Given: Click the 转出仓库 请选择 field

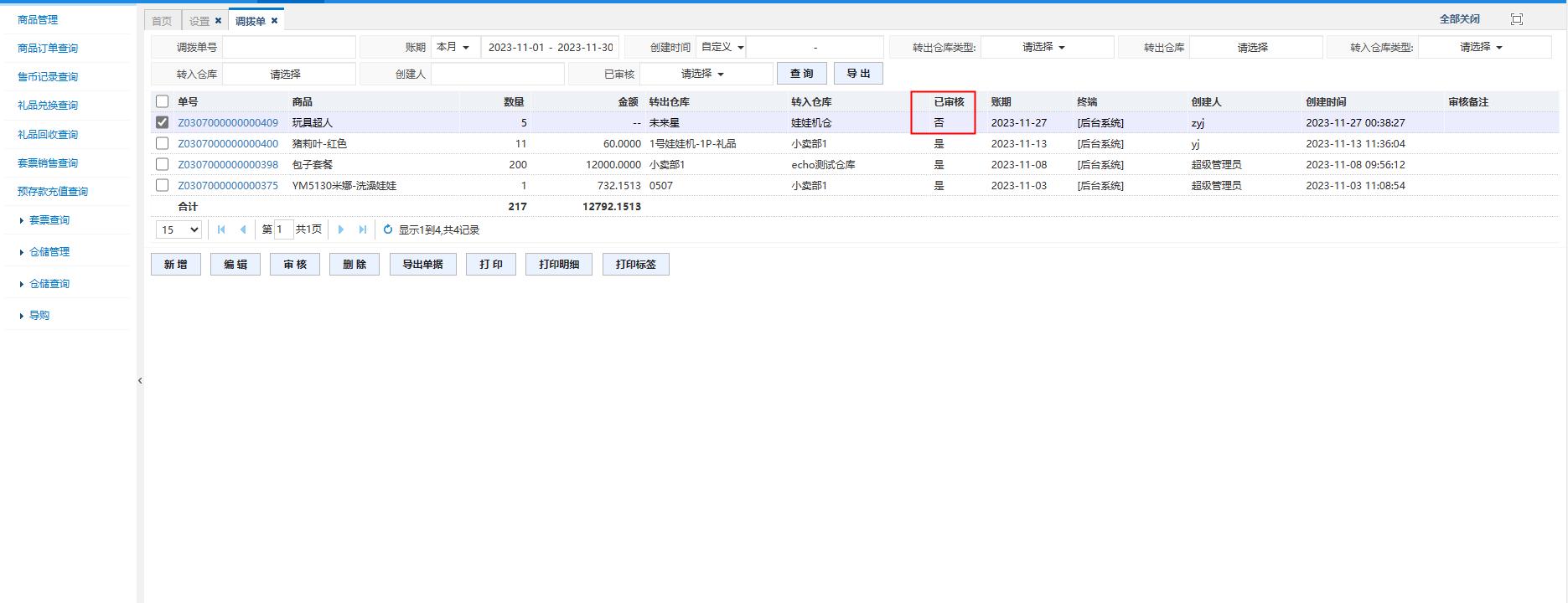Looking at the screenshot, I should pos(1255,47).
